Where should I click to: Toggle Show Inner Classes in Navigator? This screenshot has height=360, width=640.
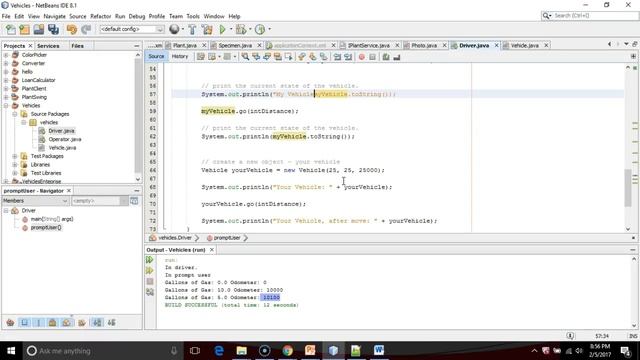coord(67,323)
